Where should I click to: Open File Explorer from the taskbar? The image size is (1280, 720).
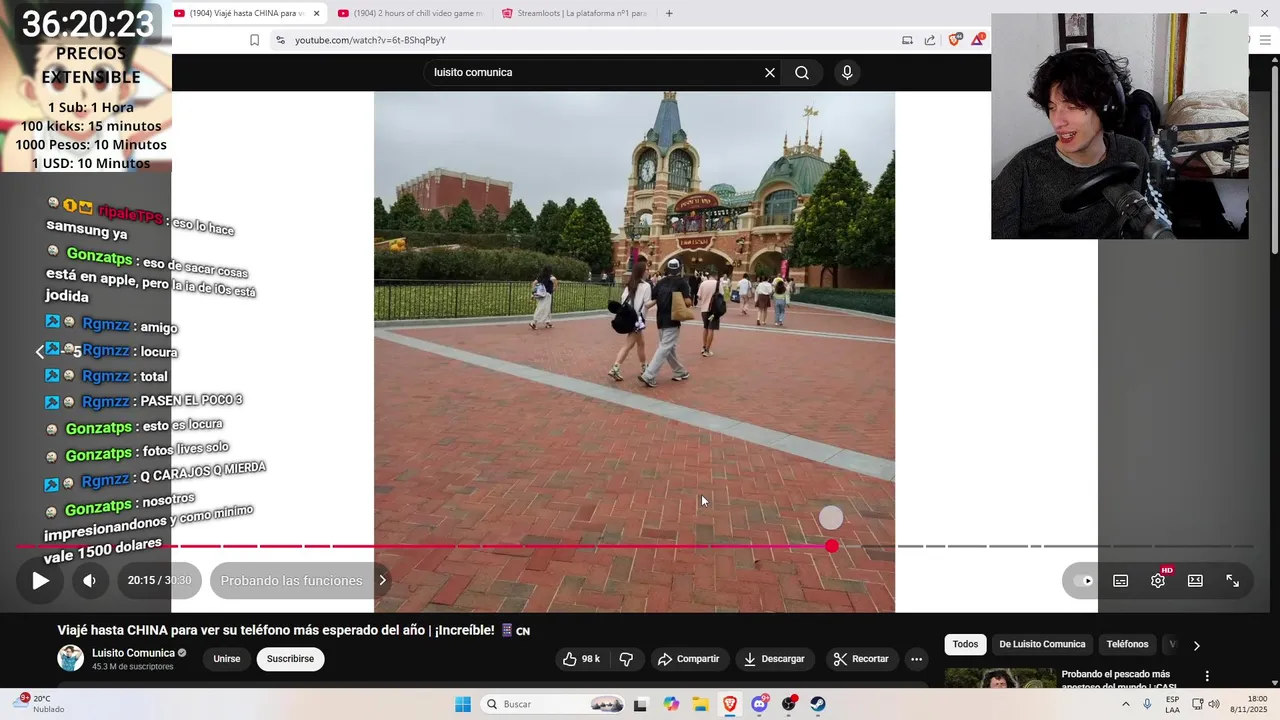[700, 704]
